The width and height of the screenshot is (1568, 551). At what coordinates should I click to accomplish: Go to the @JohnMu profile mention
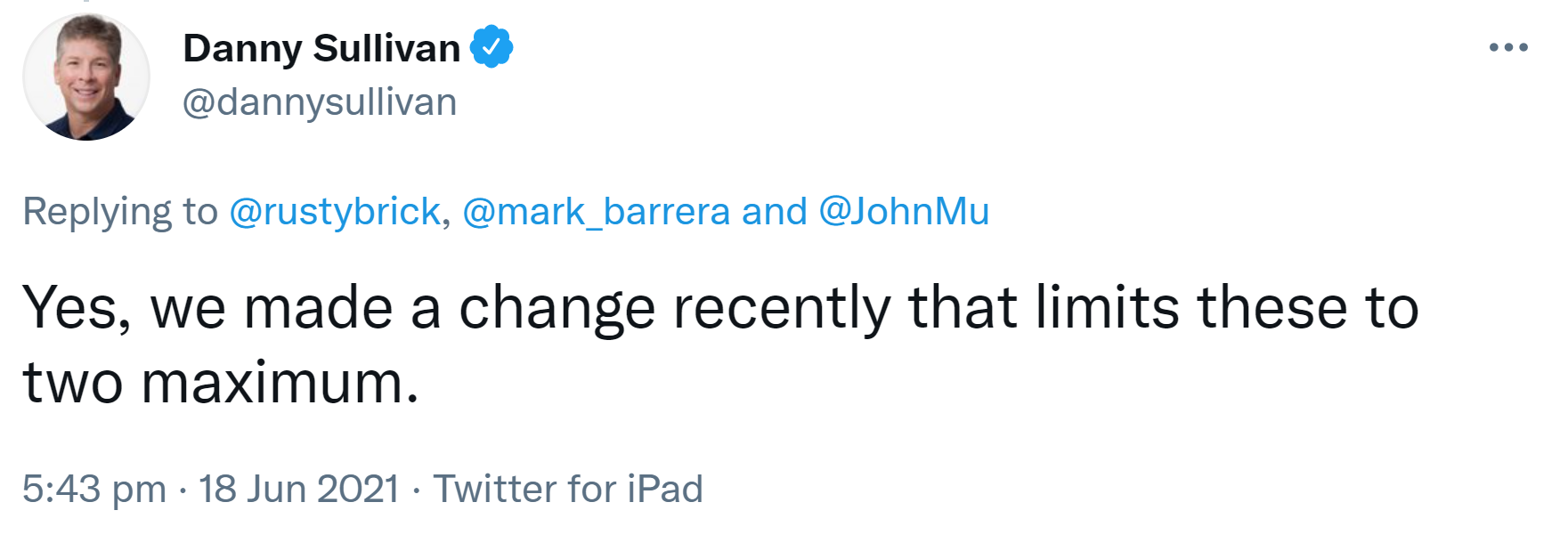tap(904, 212)
